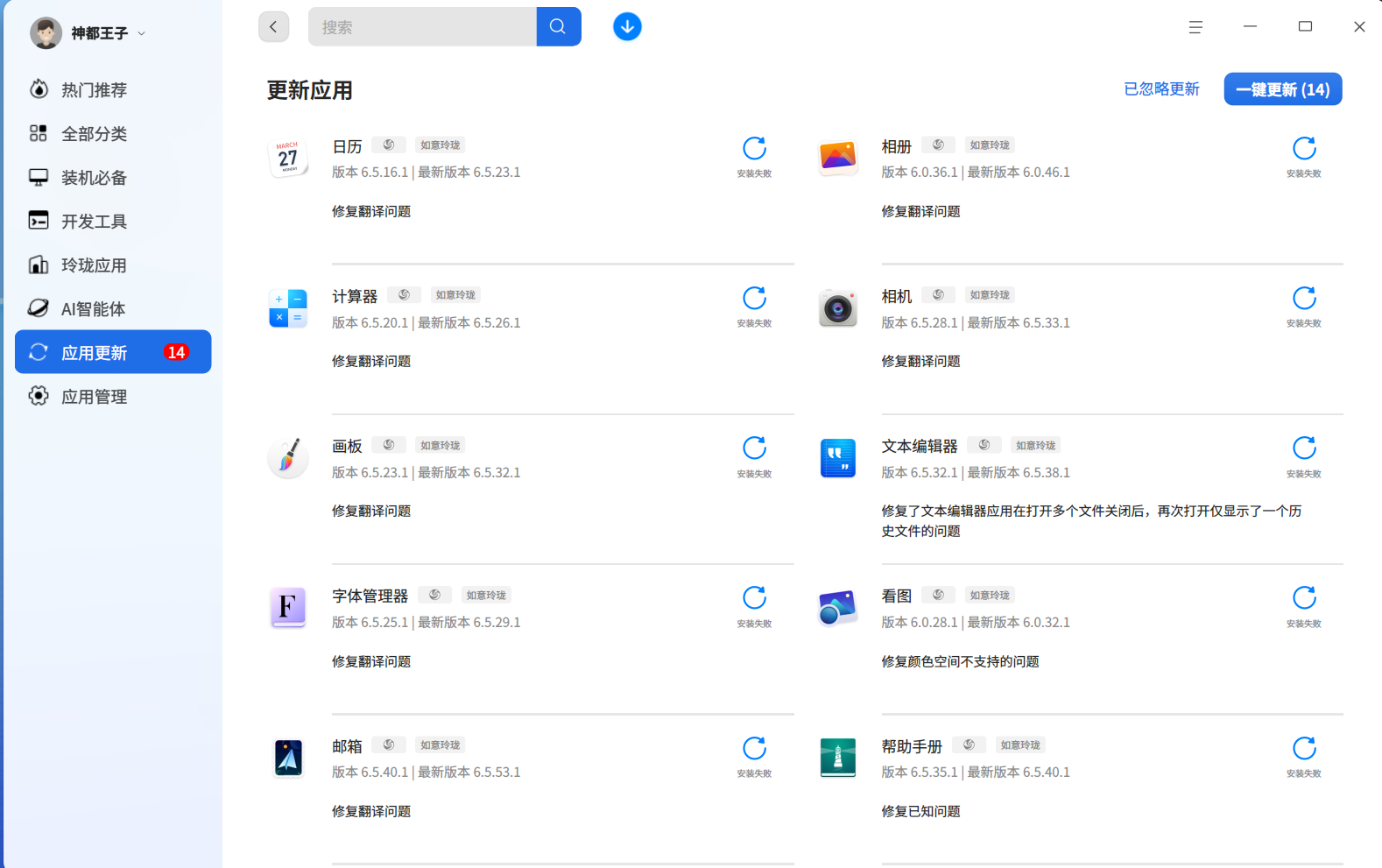Open the 画板 paintbrush app icon

[x=288, y=458]
